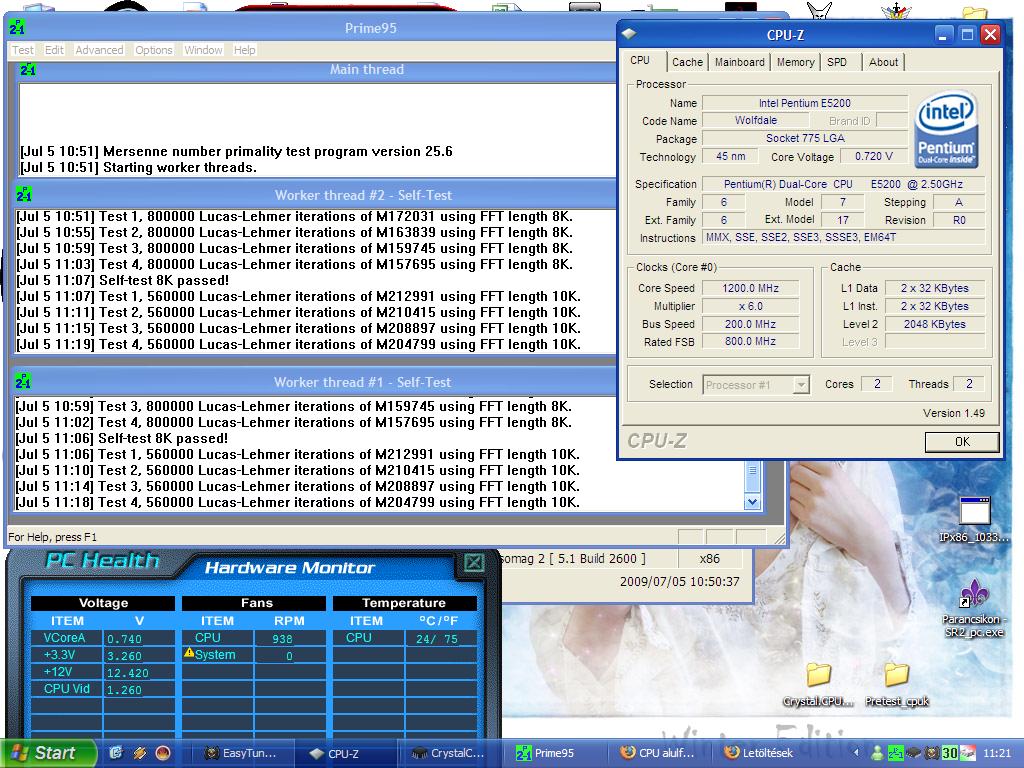
Task: Switch to CPU-Z taskbar button
Action: click(345, 753)
